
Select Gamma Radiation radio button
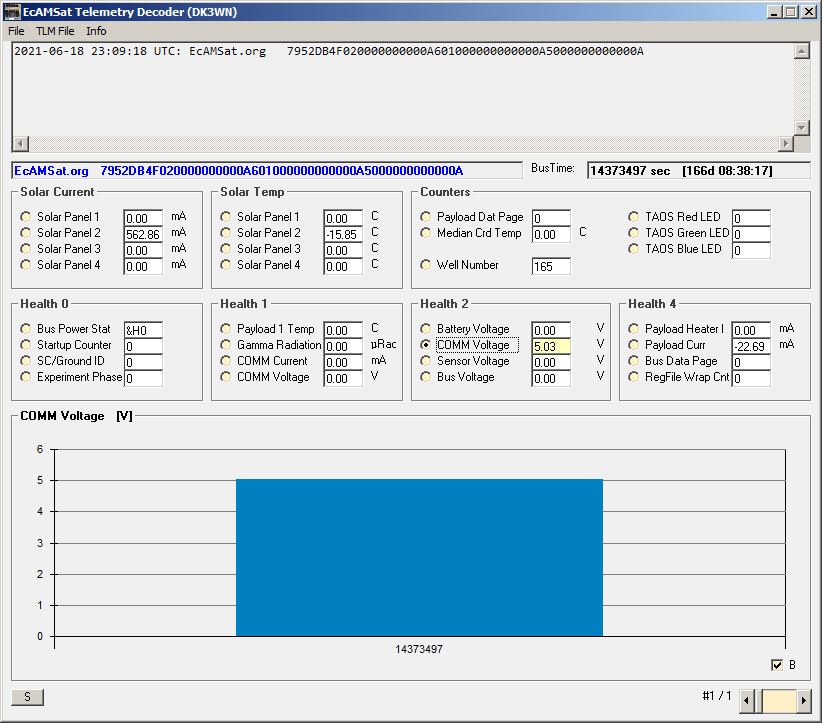(x=225, y=344)
